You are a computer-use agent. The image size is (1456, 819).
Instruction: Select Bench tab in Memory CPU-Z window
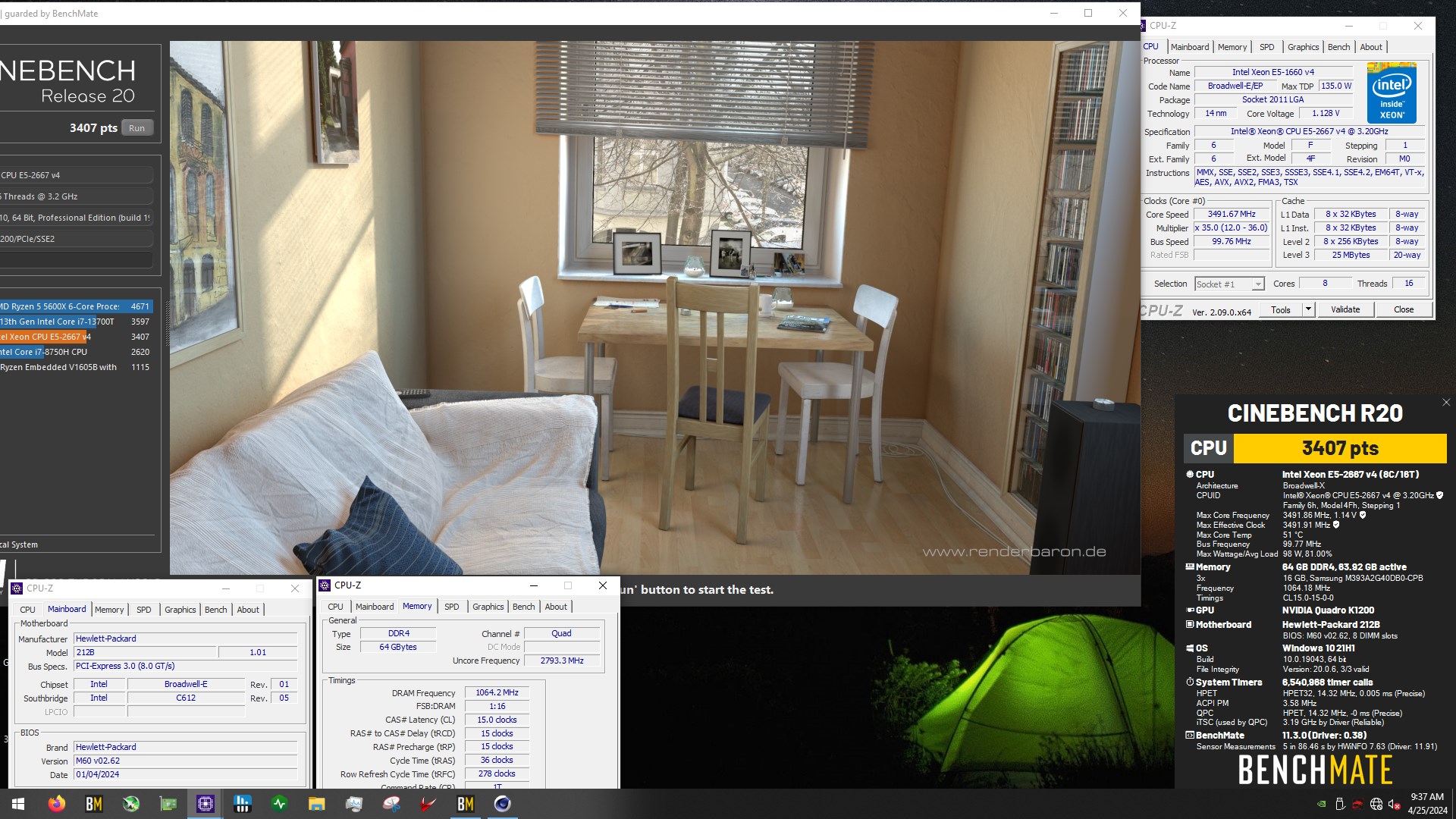(x=524, y=607)
